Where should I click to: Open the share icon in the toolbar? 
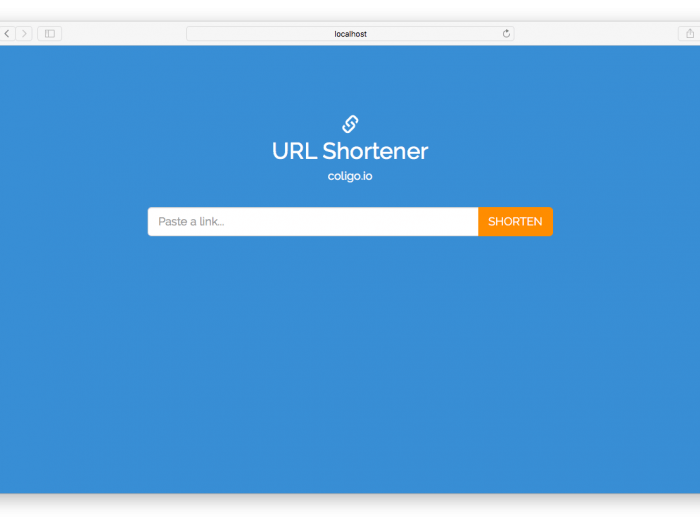click(x=690, y=33)
